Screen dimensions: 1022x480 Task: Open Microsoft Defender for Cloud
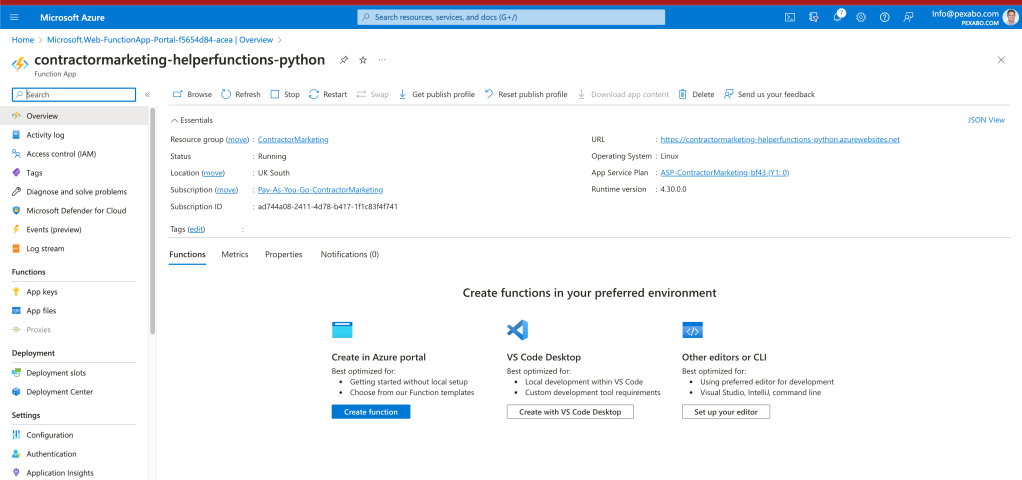(74, 211)
